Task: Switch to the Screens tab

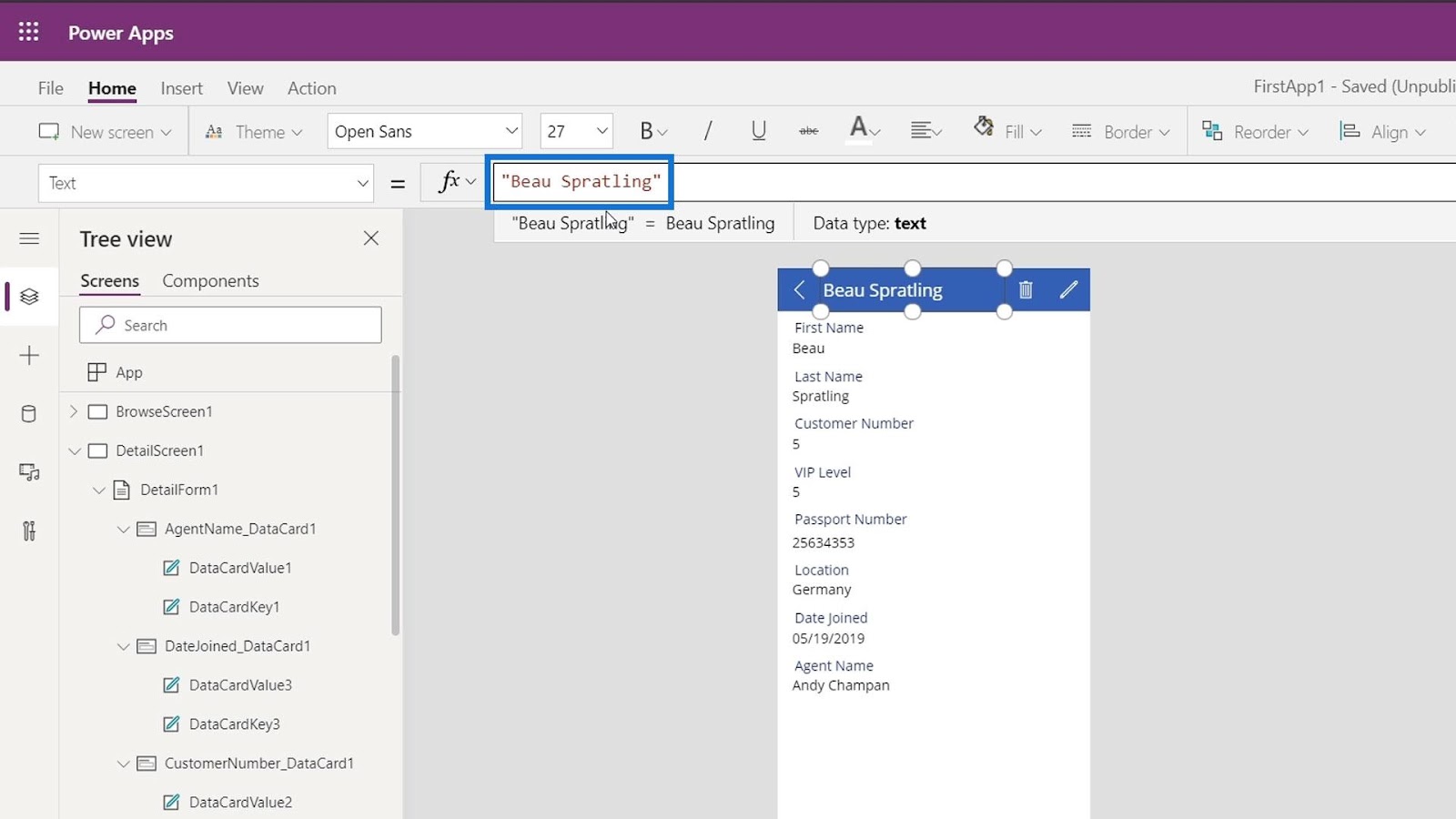Action: (x=109, y=280)
